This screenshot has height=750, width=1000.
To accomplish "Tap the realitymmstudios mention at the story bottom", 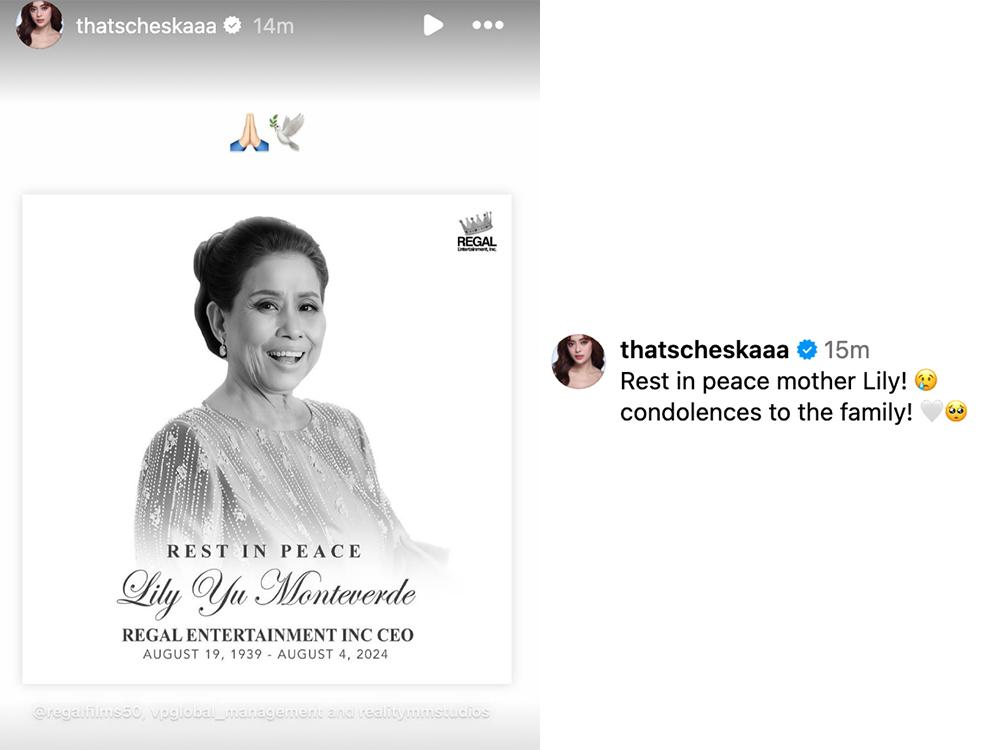I will click(423, 712).
